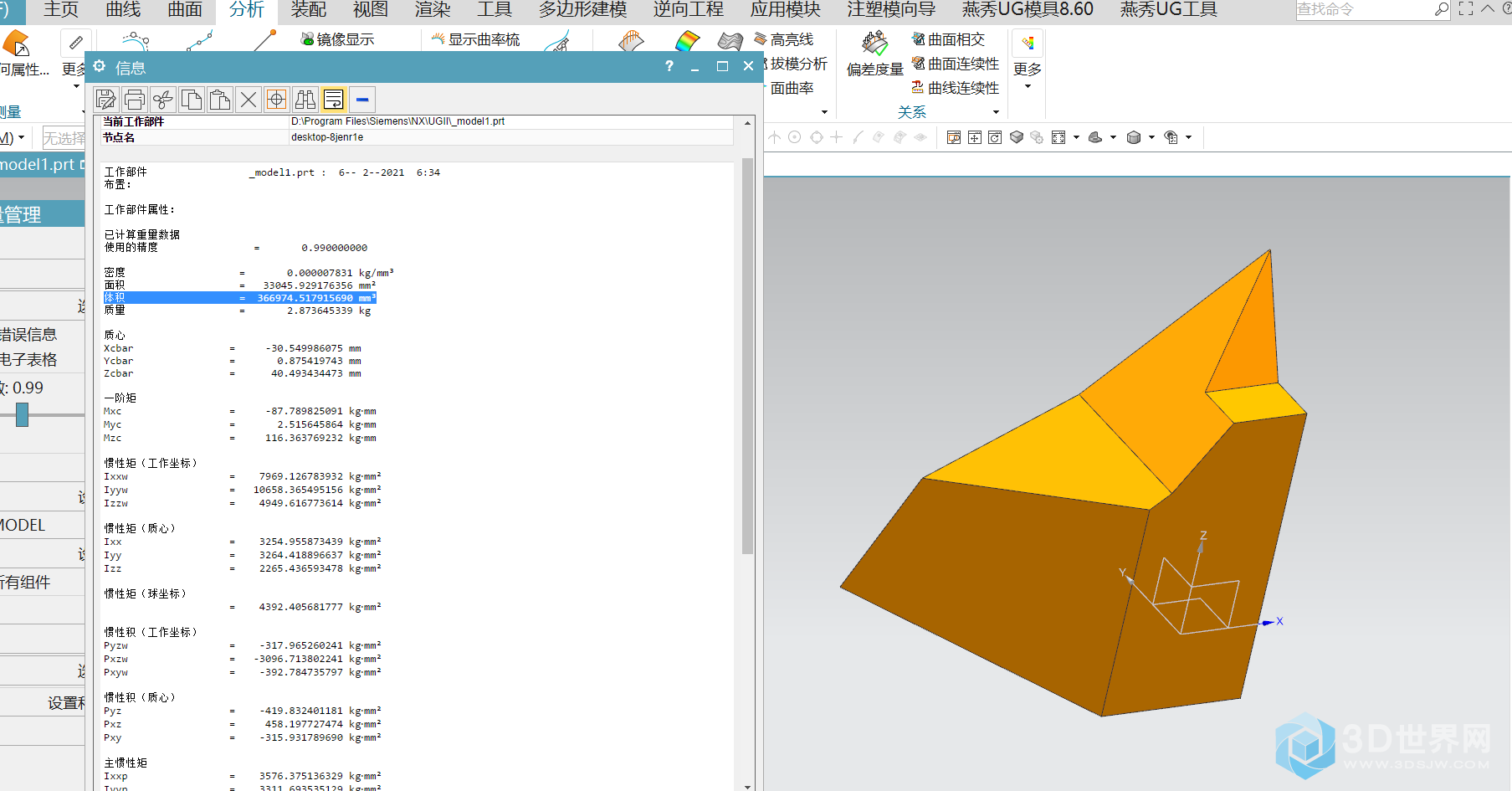Click the scissors Cut icon in 信息 toolbar
Viewport: 1512px width, 791px height.
163,100
